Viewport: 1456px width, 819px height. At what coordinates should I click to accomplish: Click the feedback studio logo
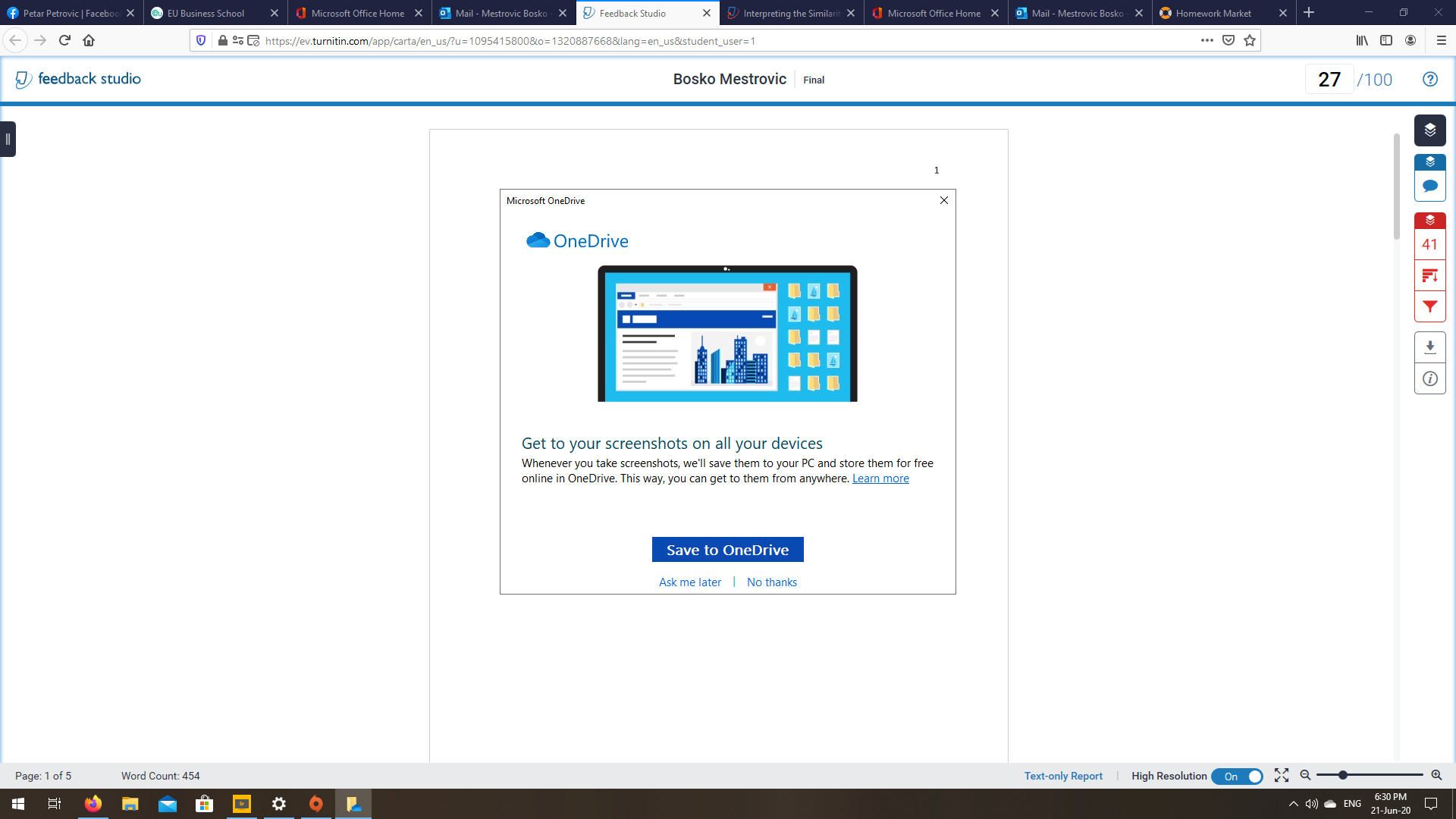pos(78,79)
